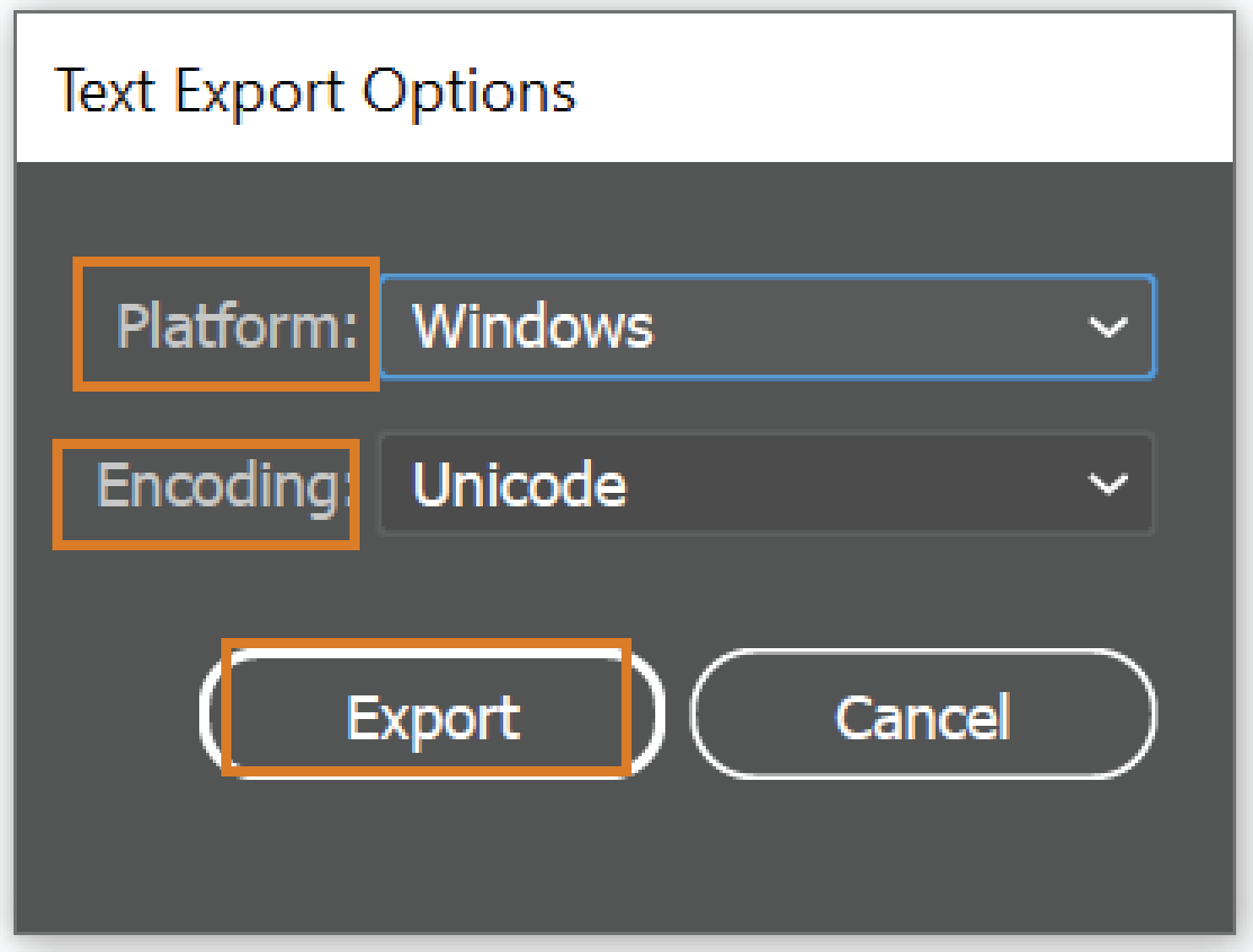Click the Encoding label

(x=221, y=485)
